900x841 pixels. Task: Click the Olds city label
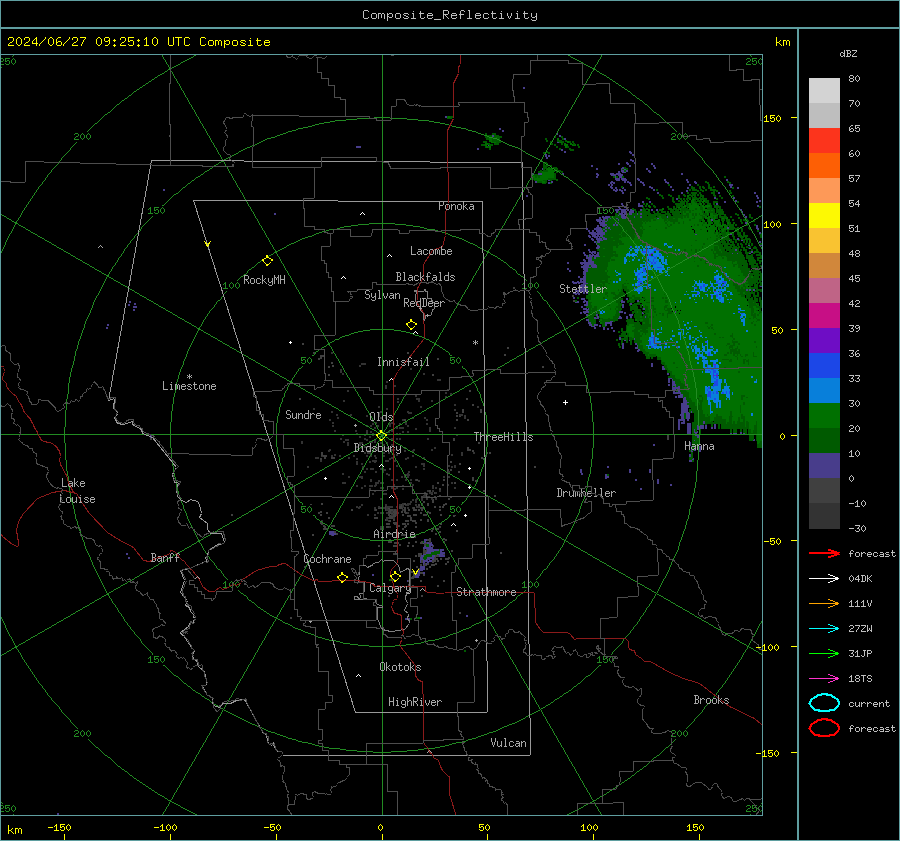[x=381, y=417]
